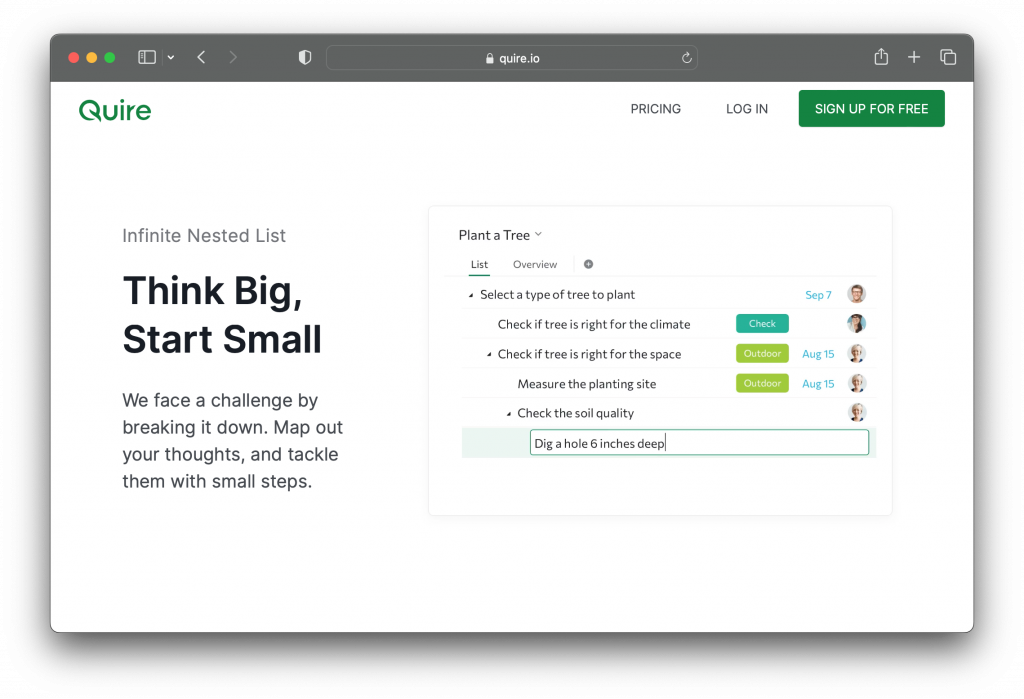The width and height of the screenshot is (1024, 699).
Task: Switch to the Overview tab
Action: click(x=535, y=265)
